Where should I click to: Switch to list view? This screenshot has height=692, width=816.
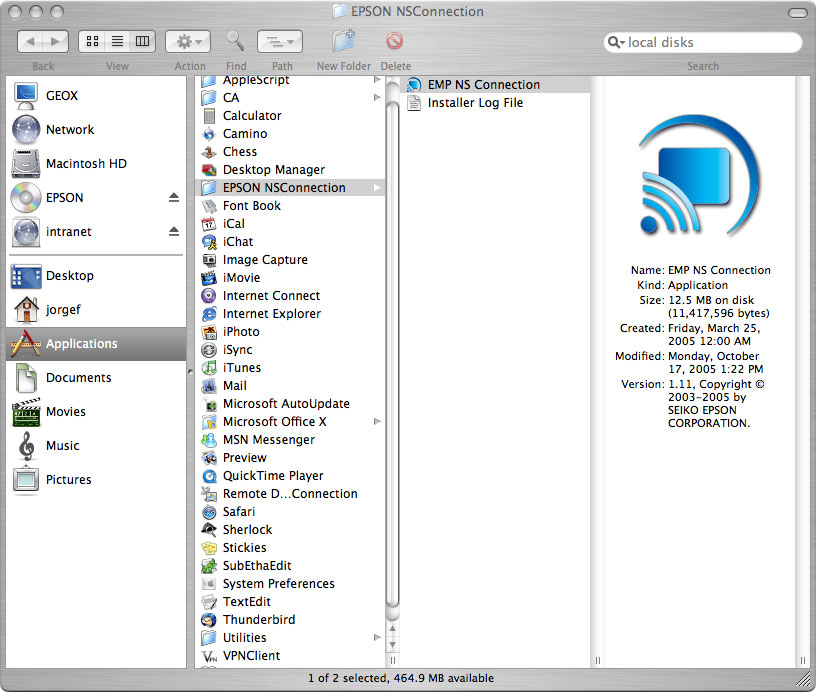coord(118,42)
